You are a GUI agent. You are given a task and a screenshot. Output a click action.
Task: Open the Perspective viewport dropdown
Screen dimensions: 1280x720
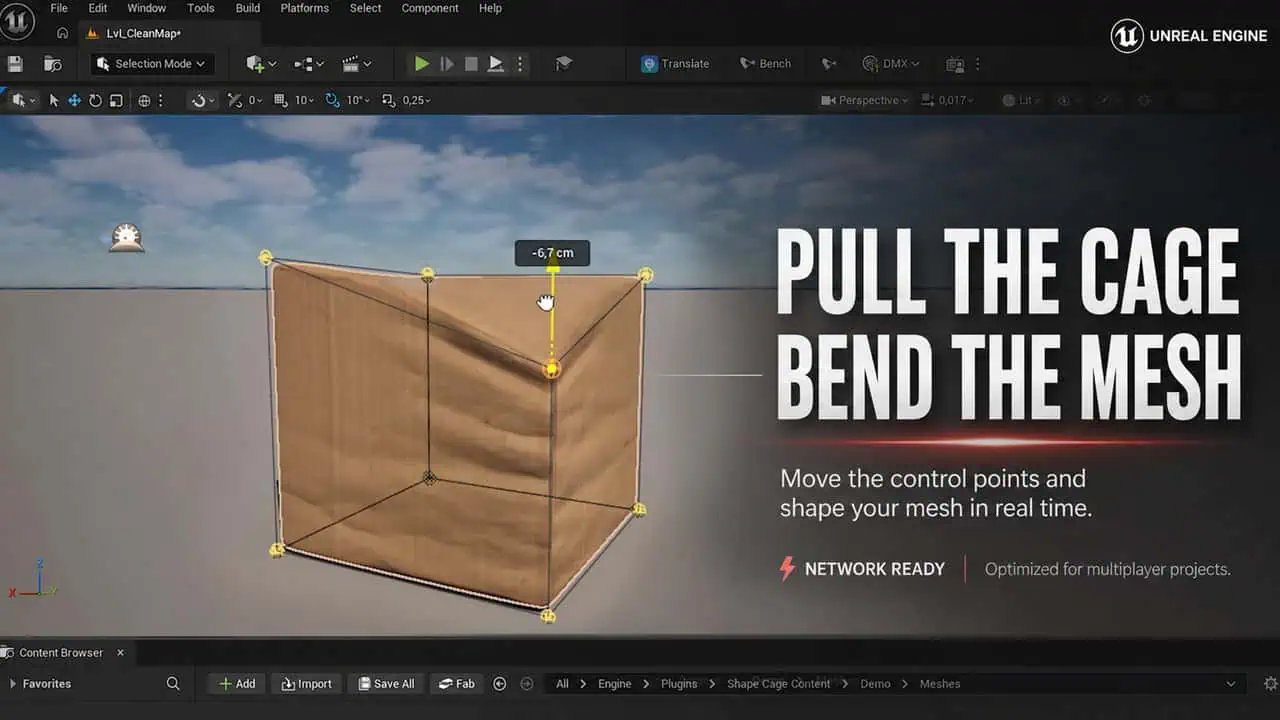865,101
